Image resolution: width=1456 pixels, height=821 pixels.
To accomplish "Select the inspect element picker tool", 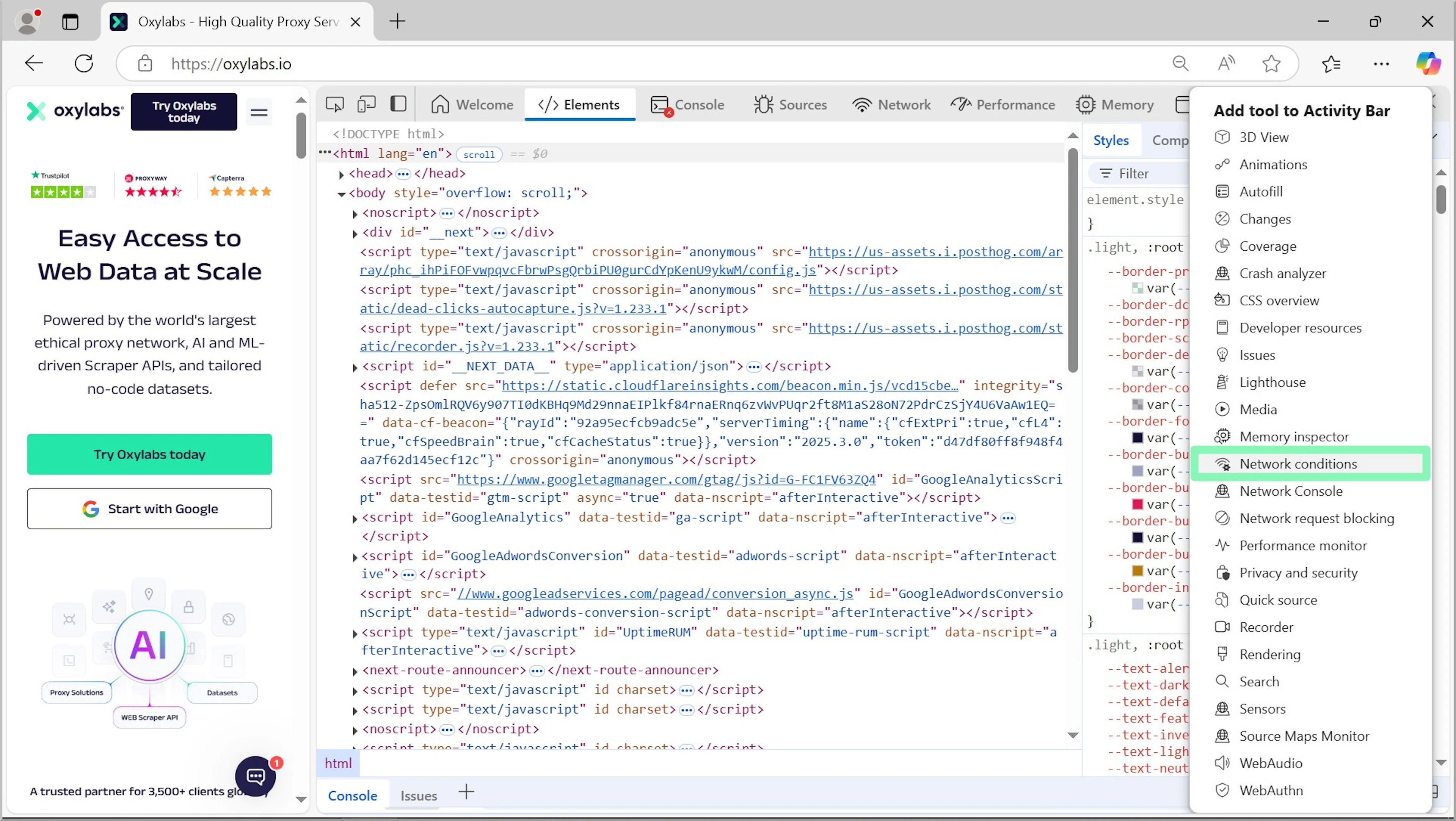I will click(x=334, y=104).
